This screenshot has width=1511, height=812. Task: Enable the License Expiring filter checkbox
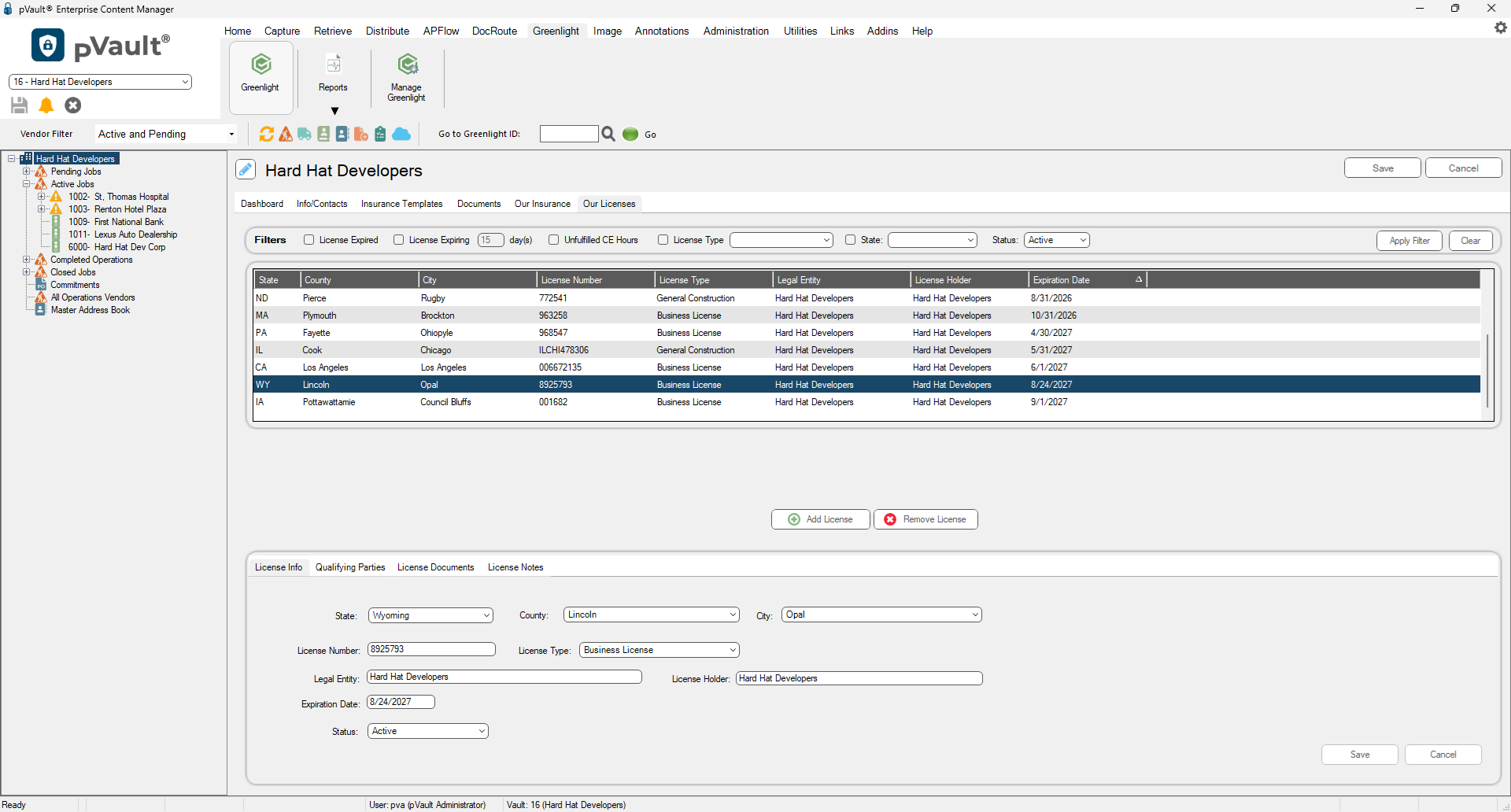[399, 240]
